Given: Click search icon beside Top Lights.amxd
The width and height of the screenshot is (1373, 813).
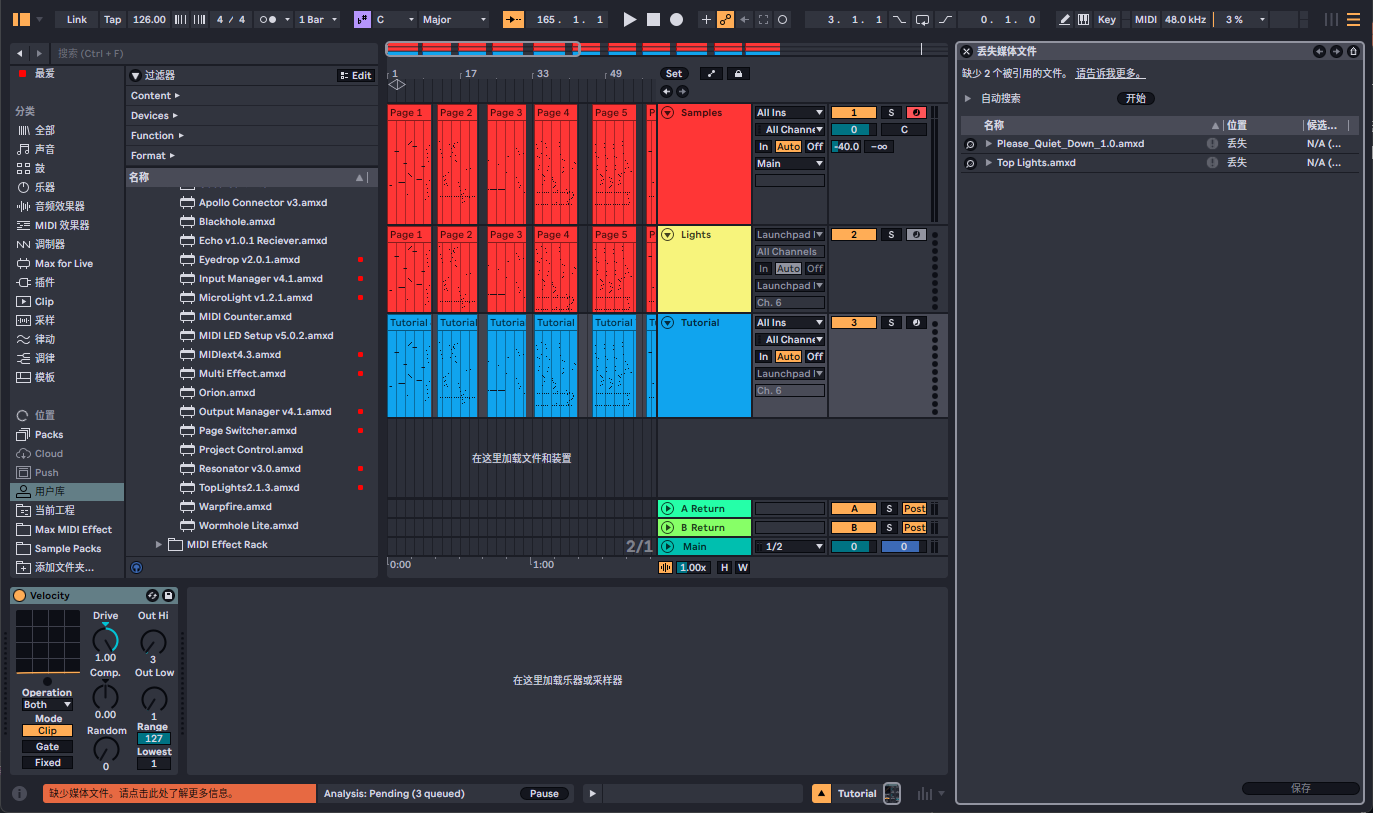Looking at the screenshot, I should [970, 163].
